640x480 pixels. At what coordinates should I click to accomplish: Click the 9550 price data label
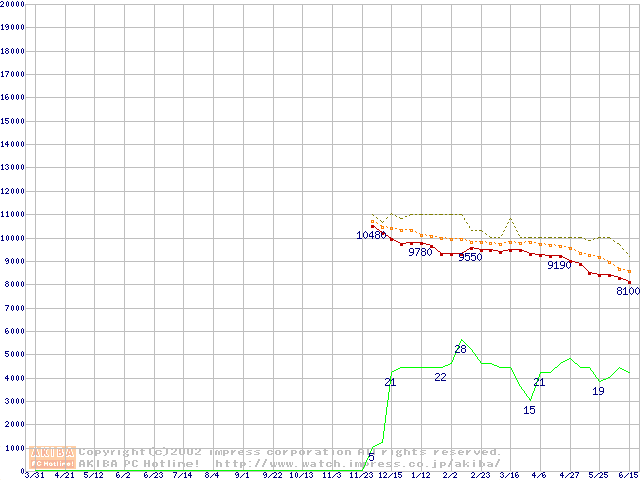(470, 257)
